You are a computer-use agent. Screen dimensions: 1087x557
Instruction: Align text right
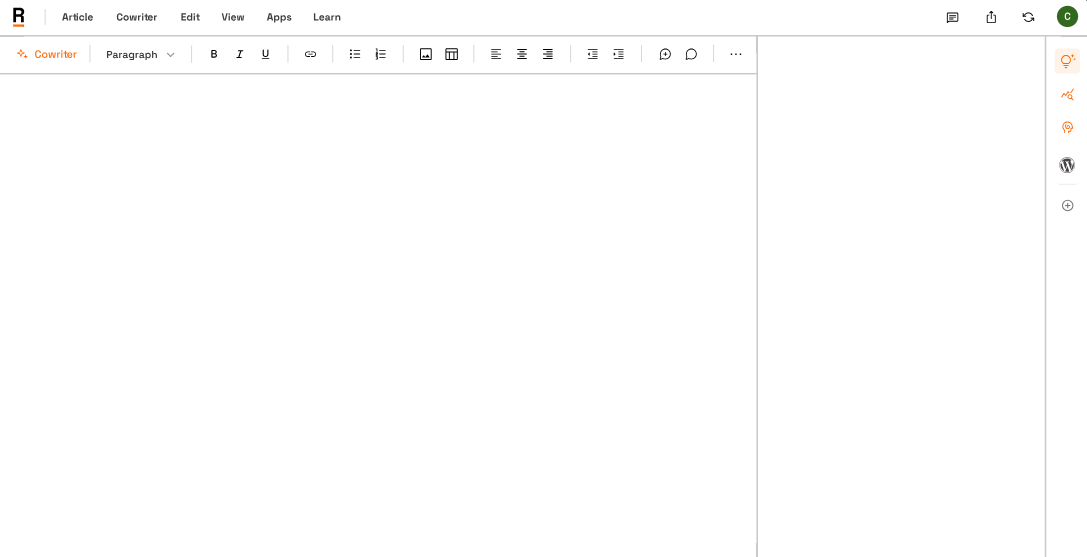pyautogui.click(x=548, y=54)
